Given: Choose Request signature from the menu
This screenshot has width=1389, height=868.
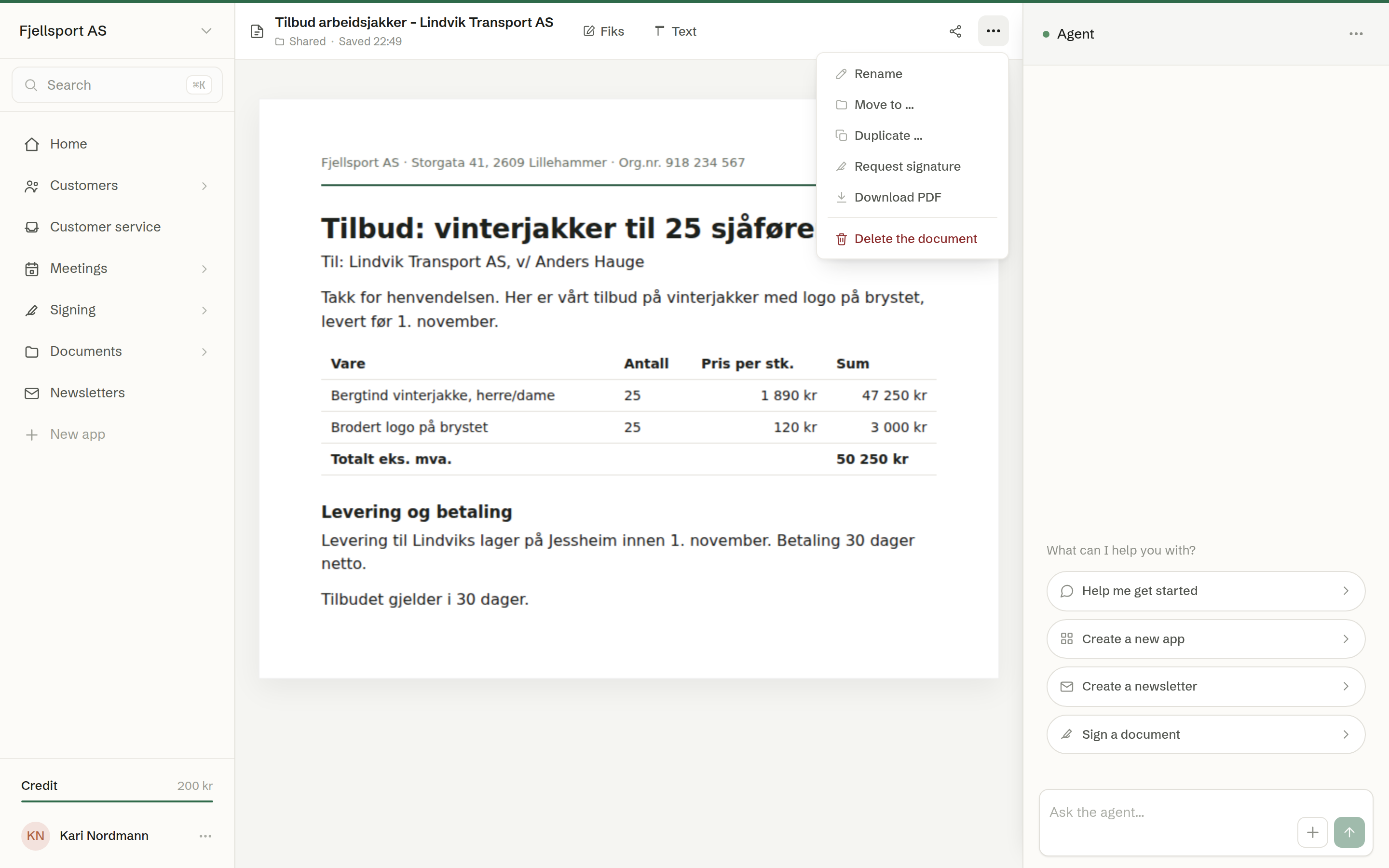Looking at the screenshot, I should click(912, 166).
